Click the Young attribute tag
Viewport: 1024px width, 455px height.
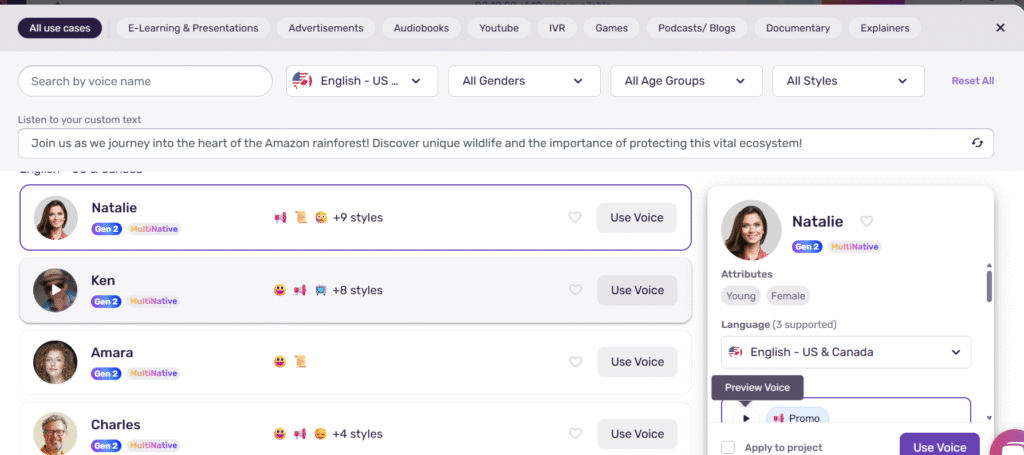point(741,296)
